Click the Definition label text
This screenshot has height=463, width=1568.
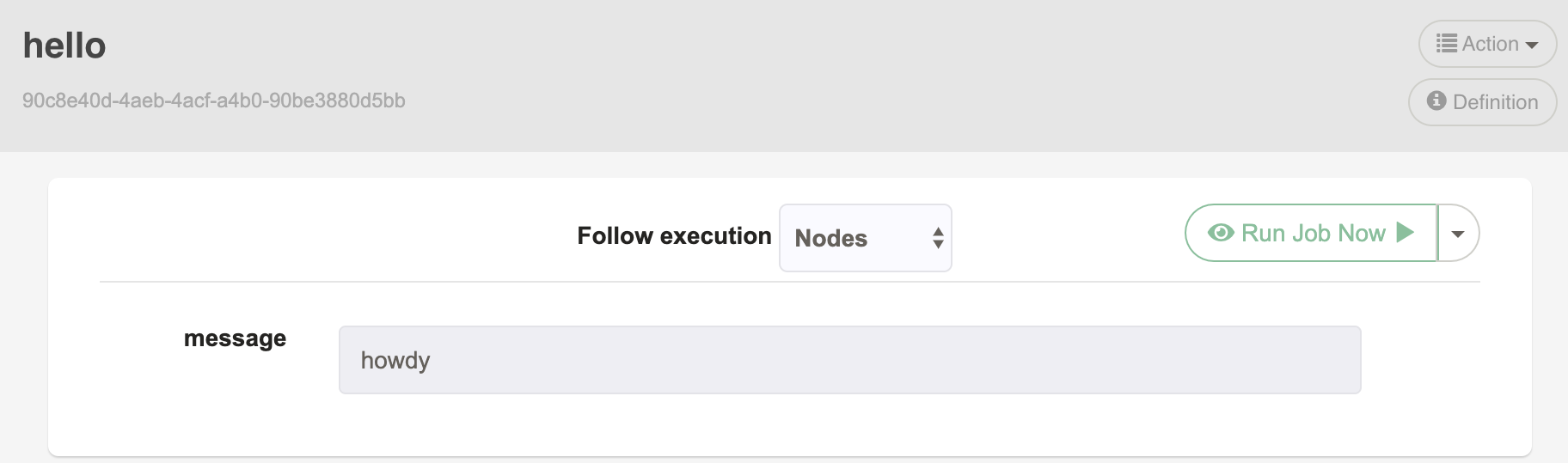1495,102
